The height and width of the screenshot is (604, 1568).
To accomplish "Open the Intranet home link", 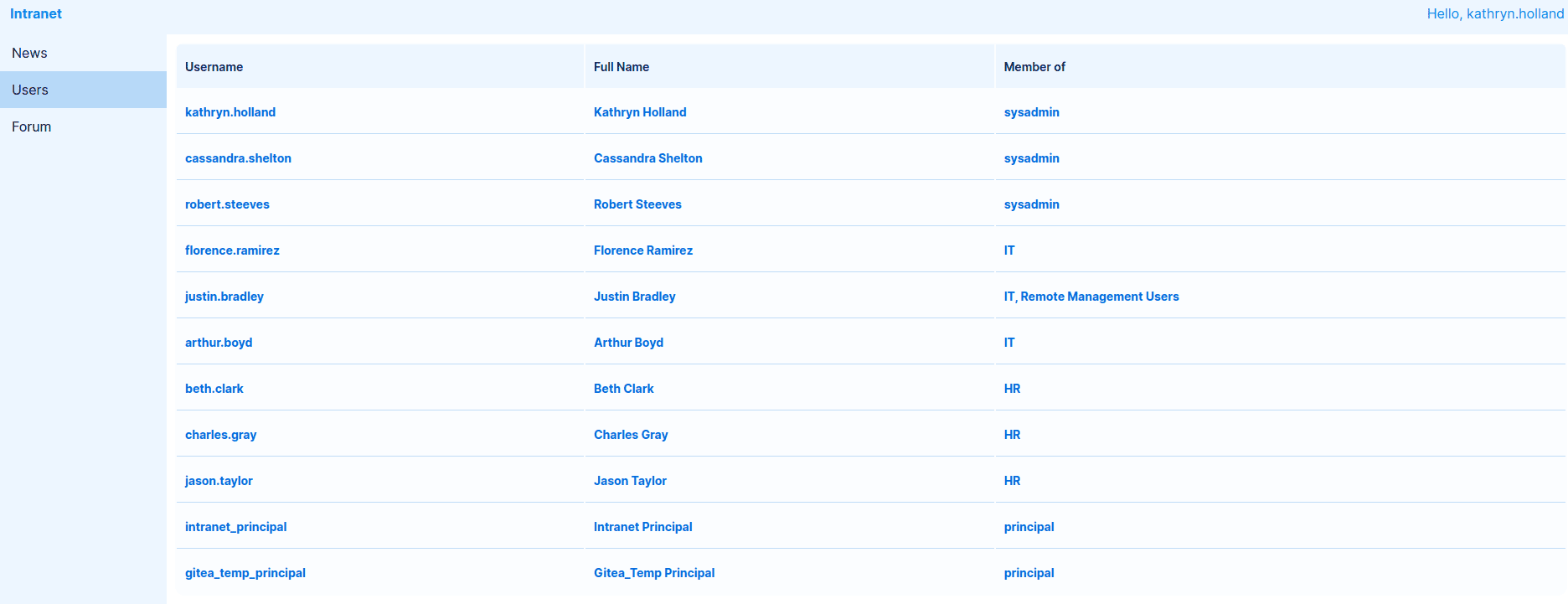I will click(36, 13).
